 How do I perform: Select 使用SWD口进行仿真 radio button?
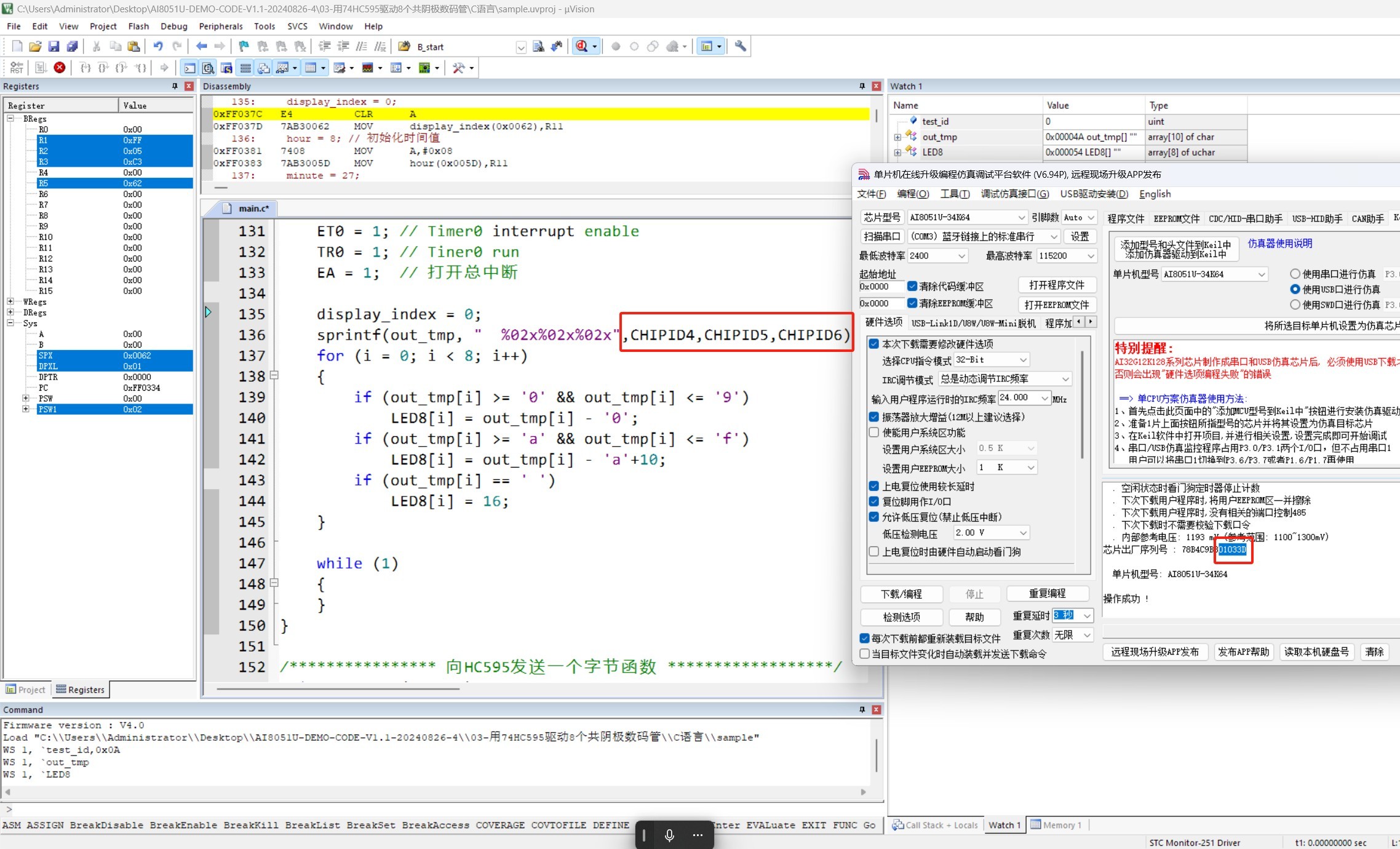(x=1295, y=305)
